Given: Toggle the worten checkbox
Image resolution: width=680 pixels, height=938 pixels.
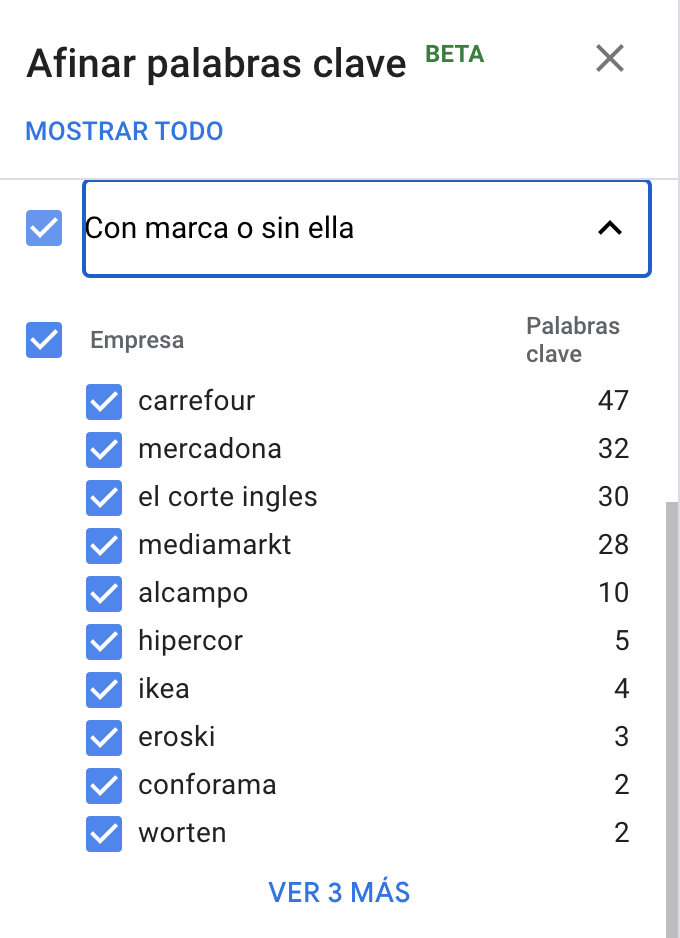Looking at the screenshot, I should point(104,833).
